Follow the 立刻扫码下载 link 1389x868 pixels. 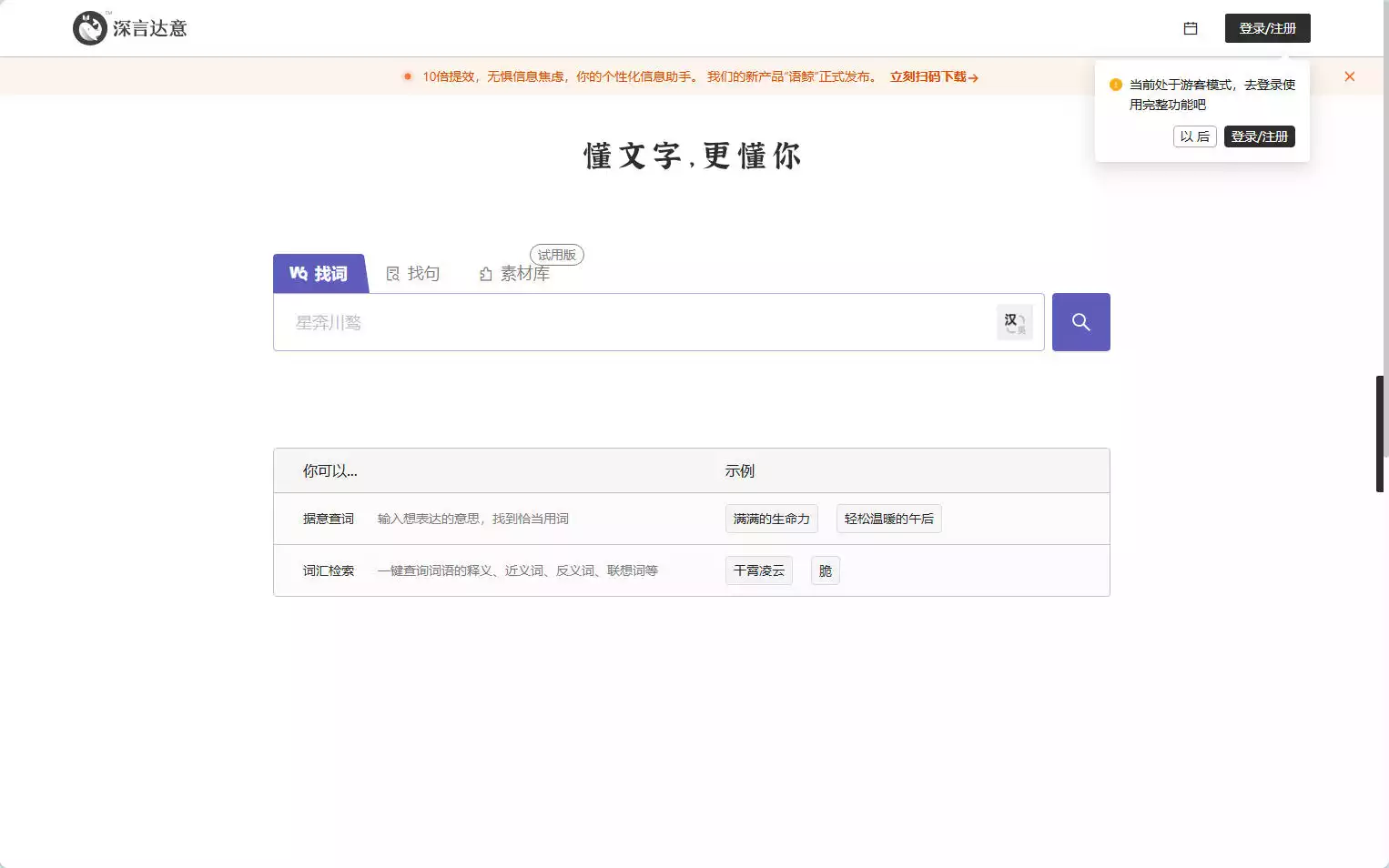pos(933,76)
